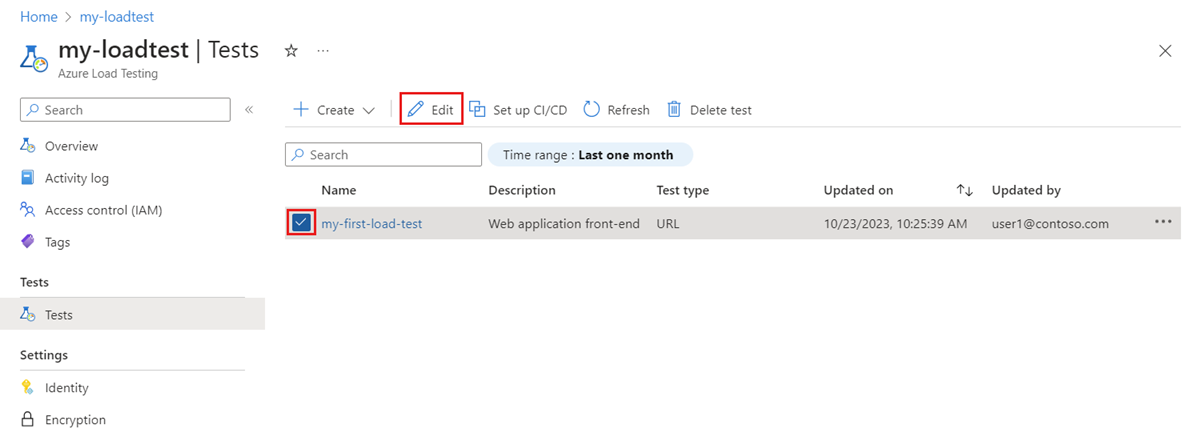Click the tests list Search field

pos(392,155)
